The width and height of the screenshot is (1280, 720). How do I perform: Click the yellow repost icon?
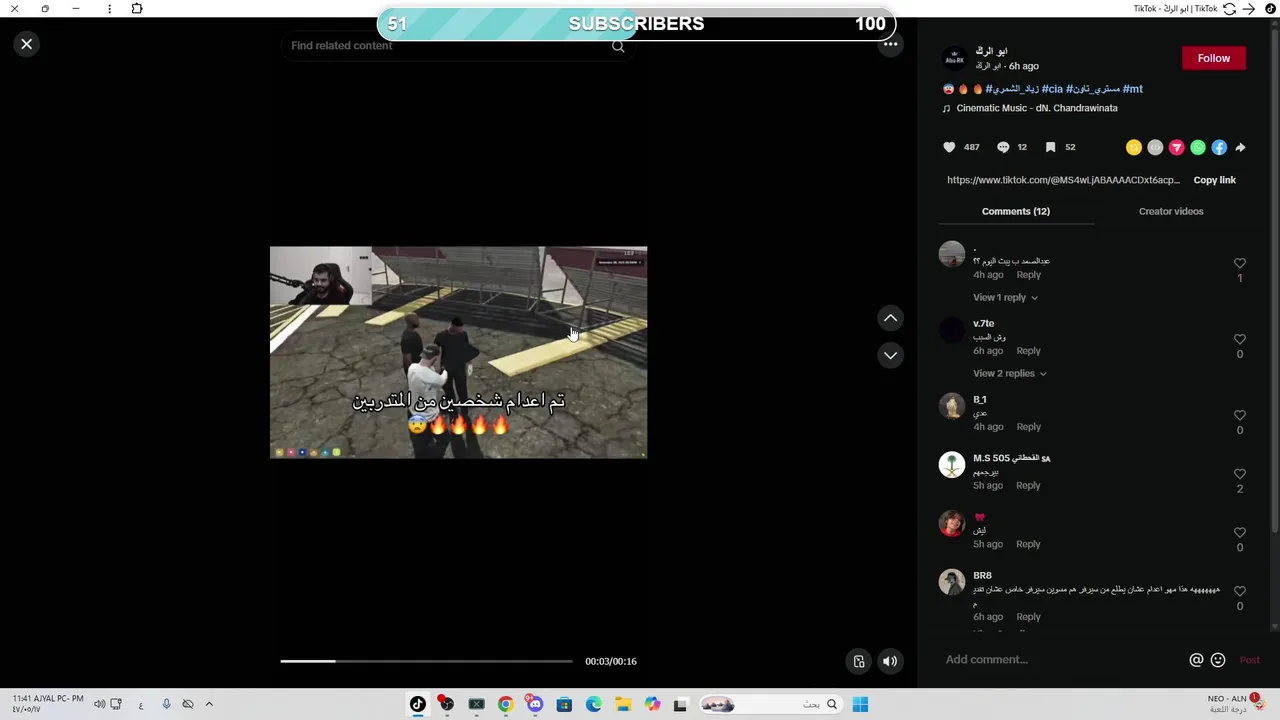pos(1134,147)
